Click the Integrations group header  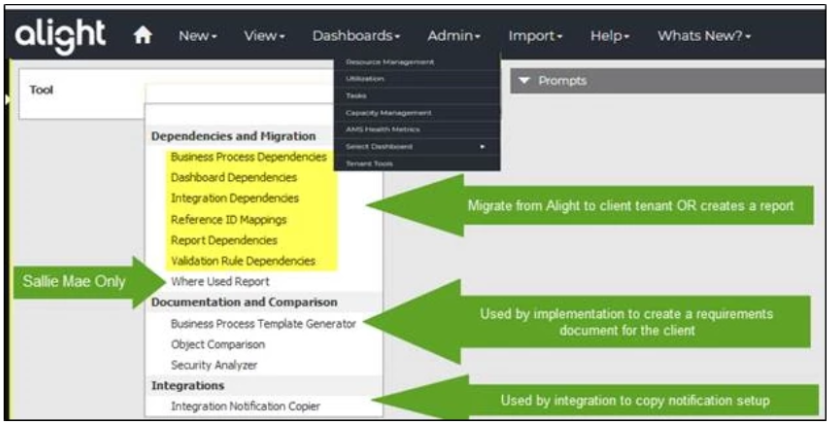[188, 386]
